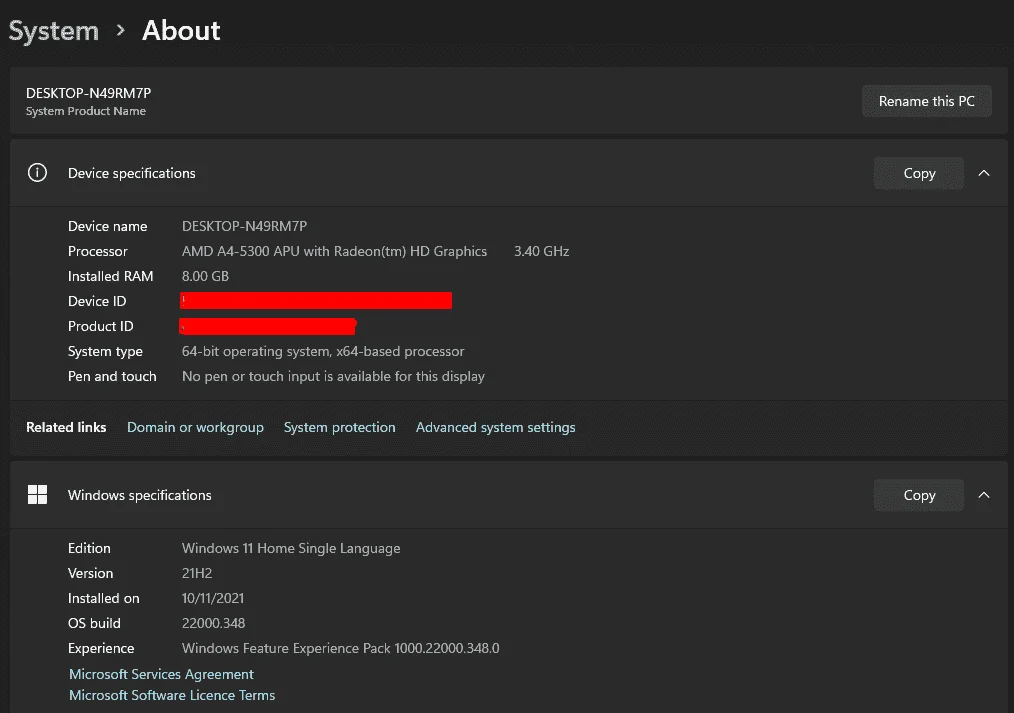Click the Windows logo icon beside Windows specifications

pos(38,495)
